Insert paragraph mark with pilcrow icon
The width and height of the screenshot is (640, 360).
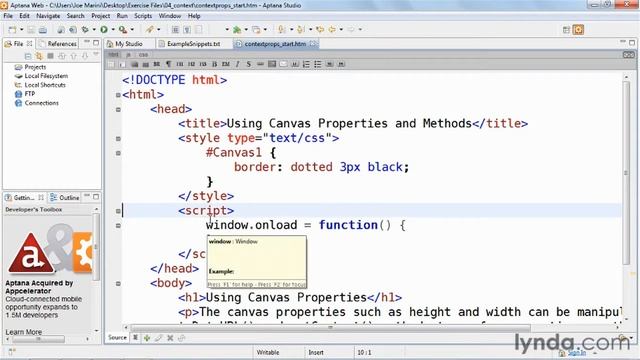point(169,64)
